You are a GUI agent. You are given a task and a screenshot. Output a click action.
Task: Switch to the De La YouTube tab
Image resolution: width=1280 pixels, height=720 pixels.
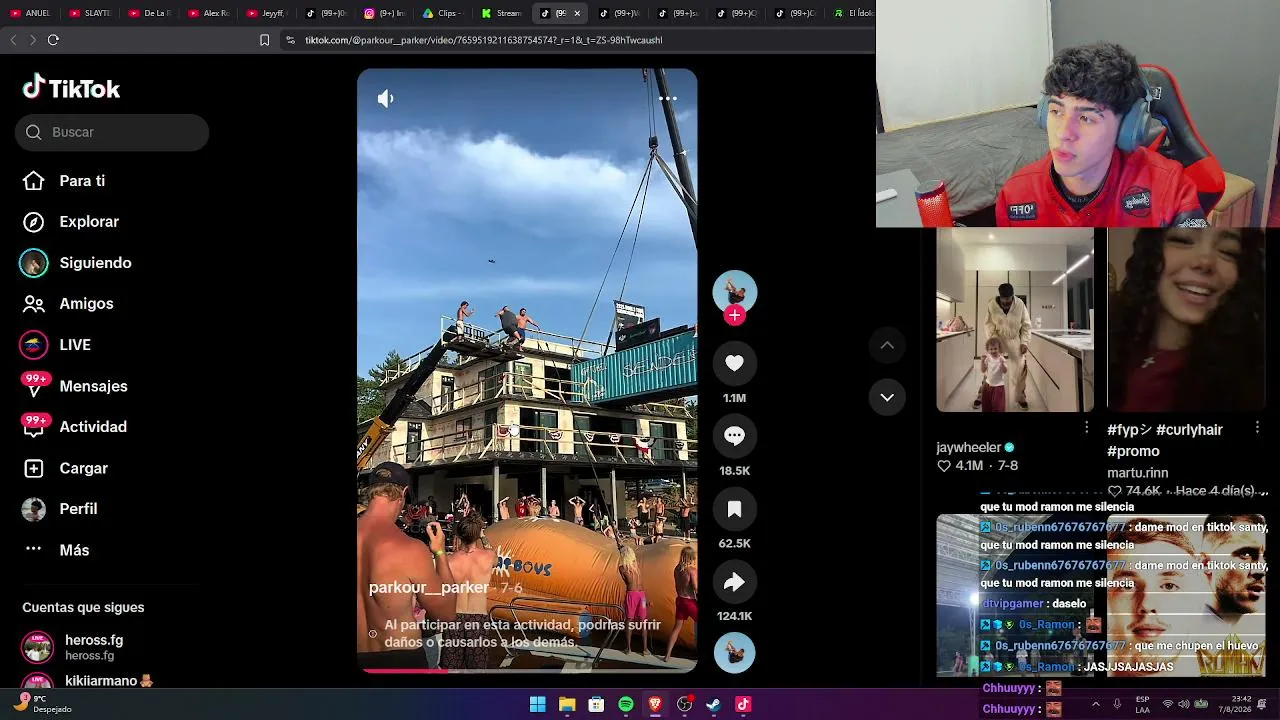(x=150, y=13)
